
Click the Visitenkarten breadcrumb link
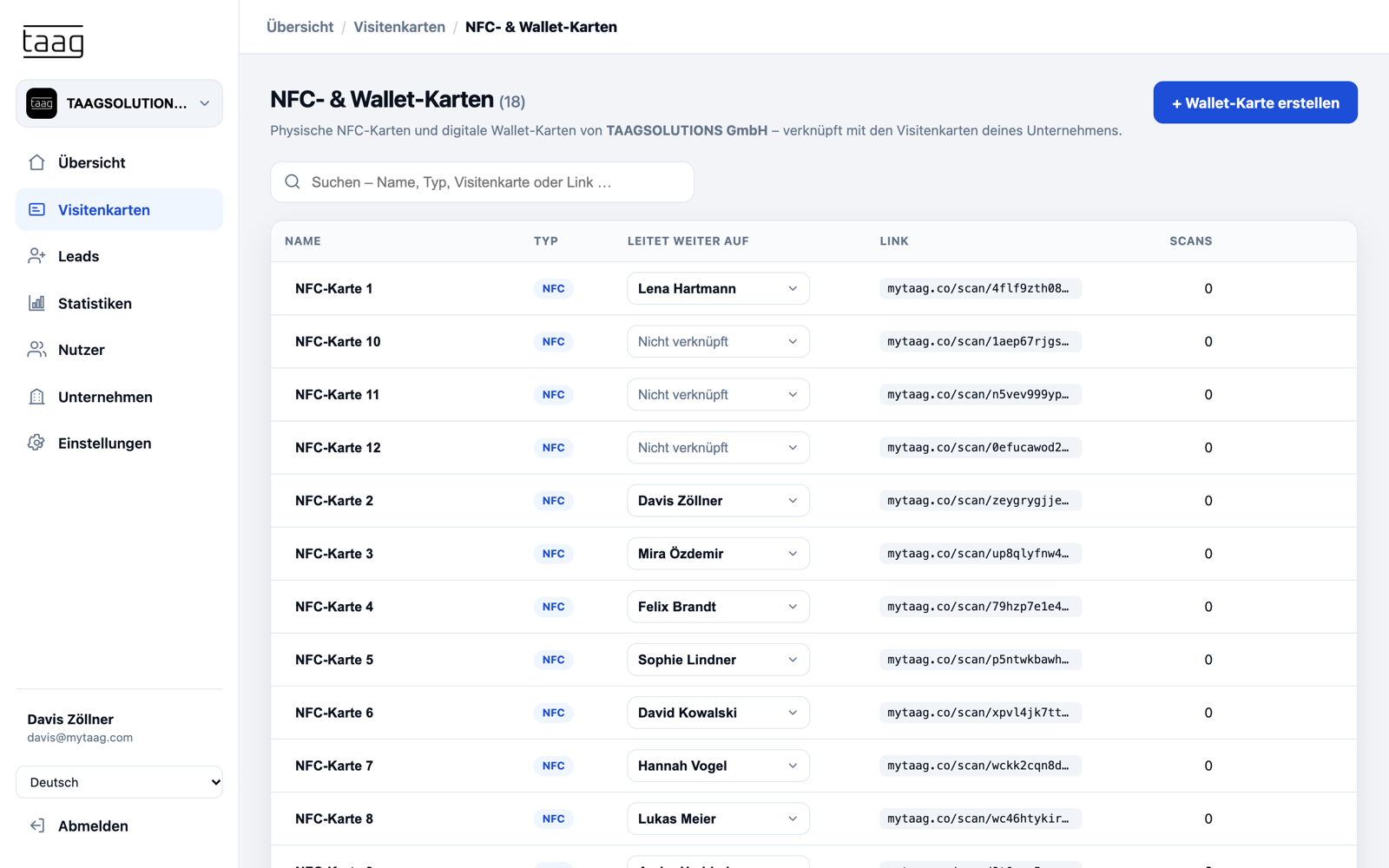[399, 27]
